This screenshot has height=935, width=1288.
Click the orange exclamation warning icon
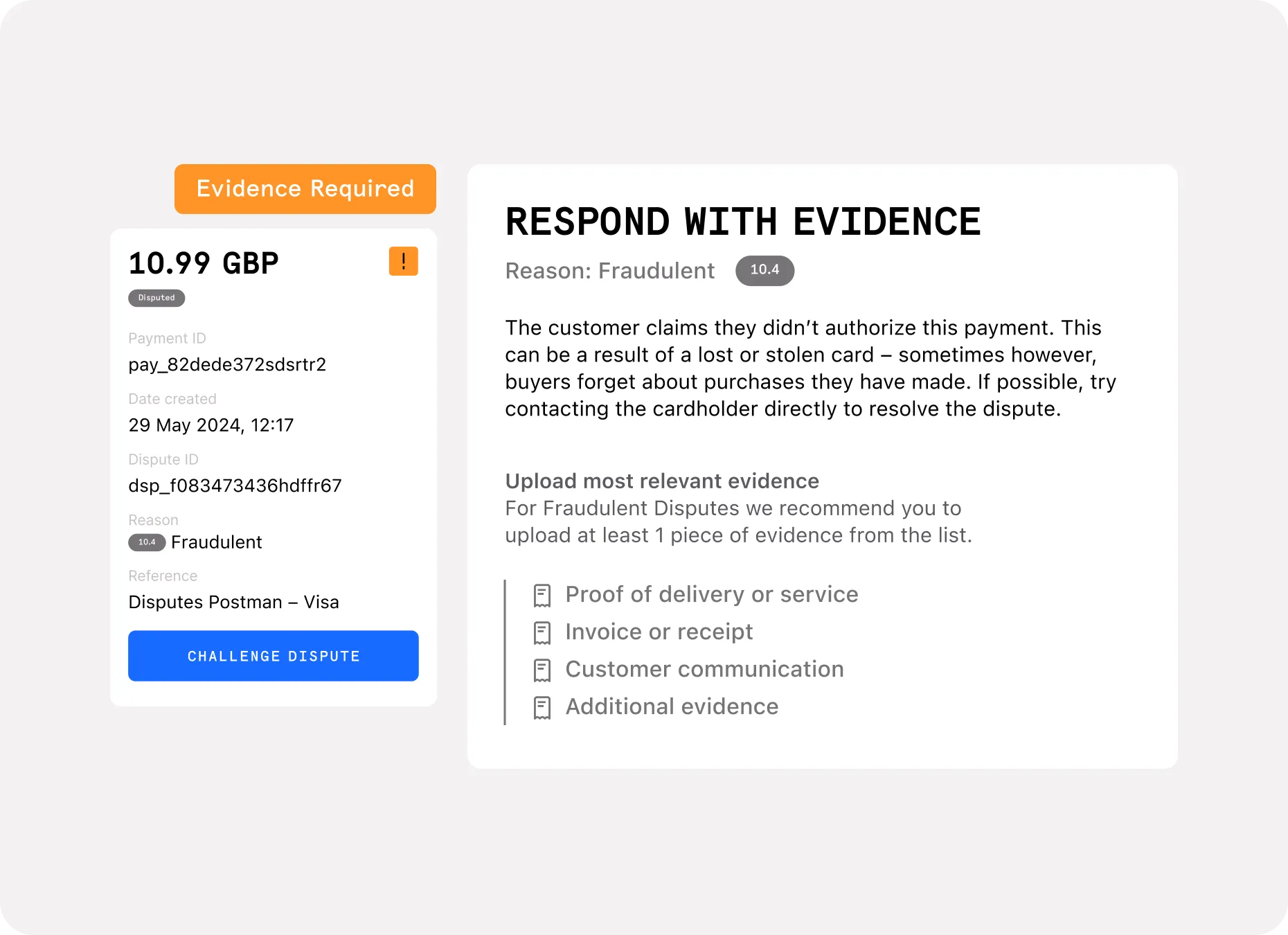pos(403,261)
